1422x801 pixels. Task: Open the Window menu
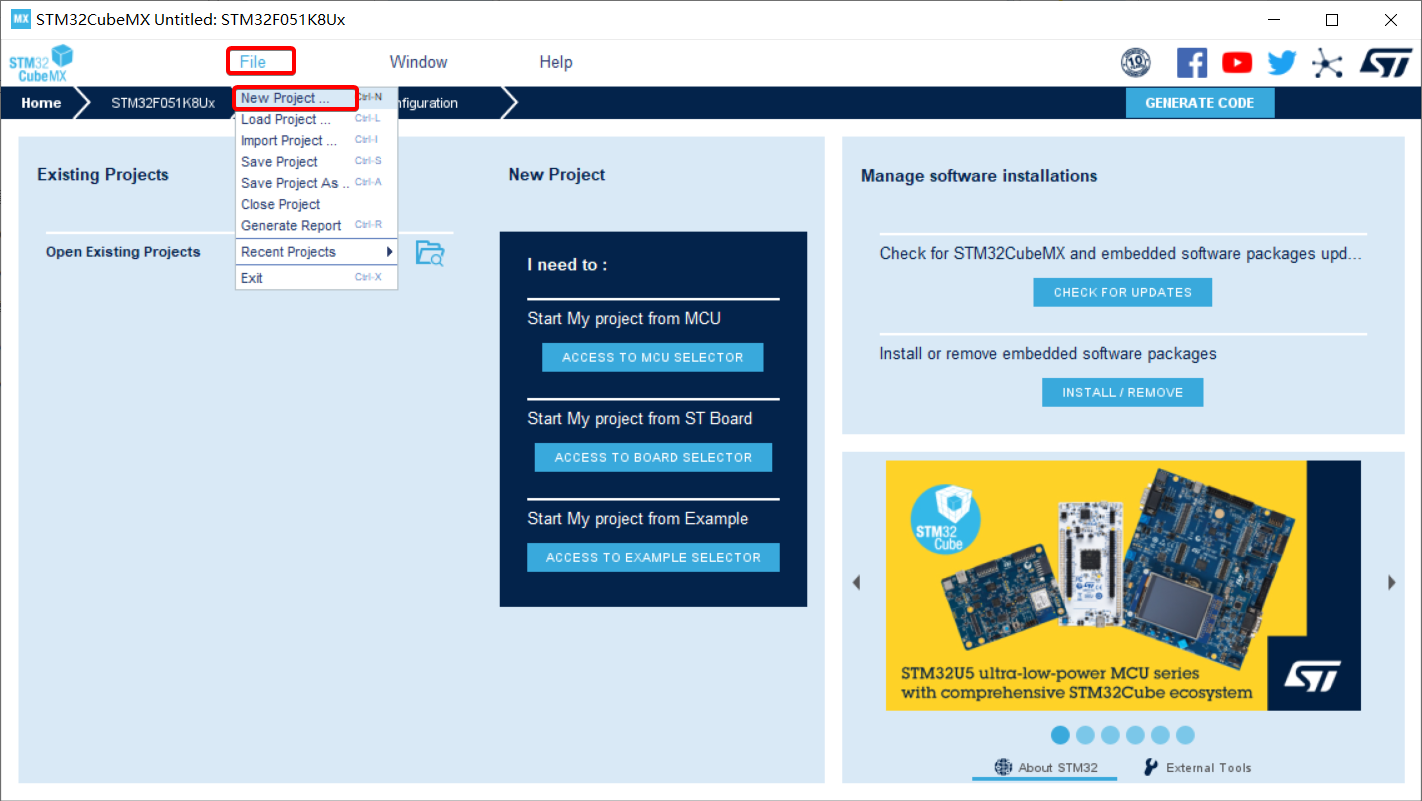[418, 62]
